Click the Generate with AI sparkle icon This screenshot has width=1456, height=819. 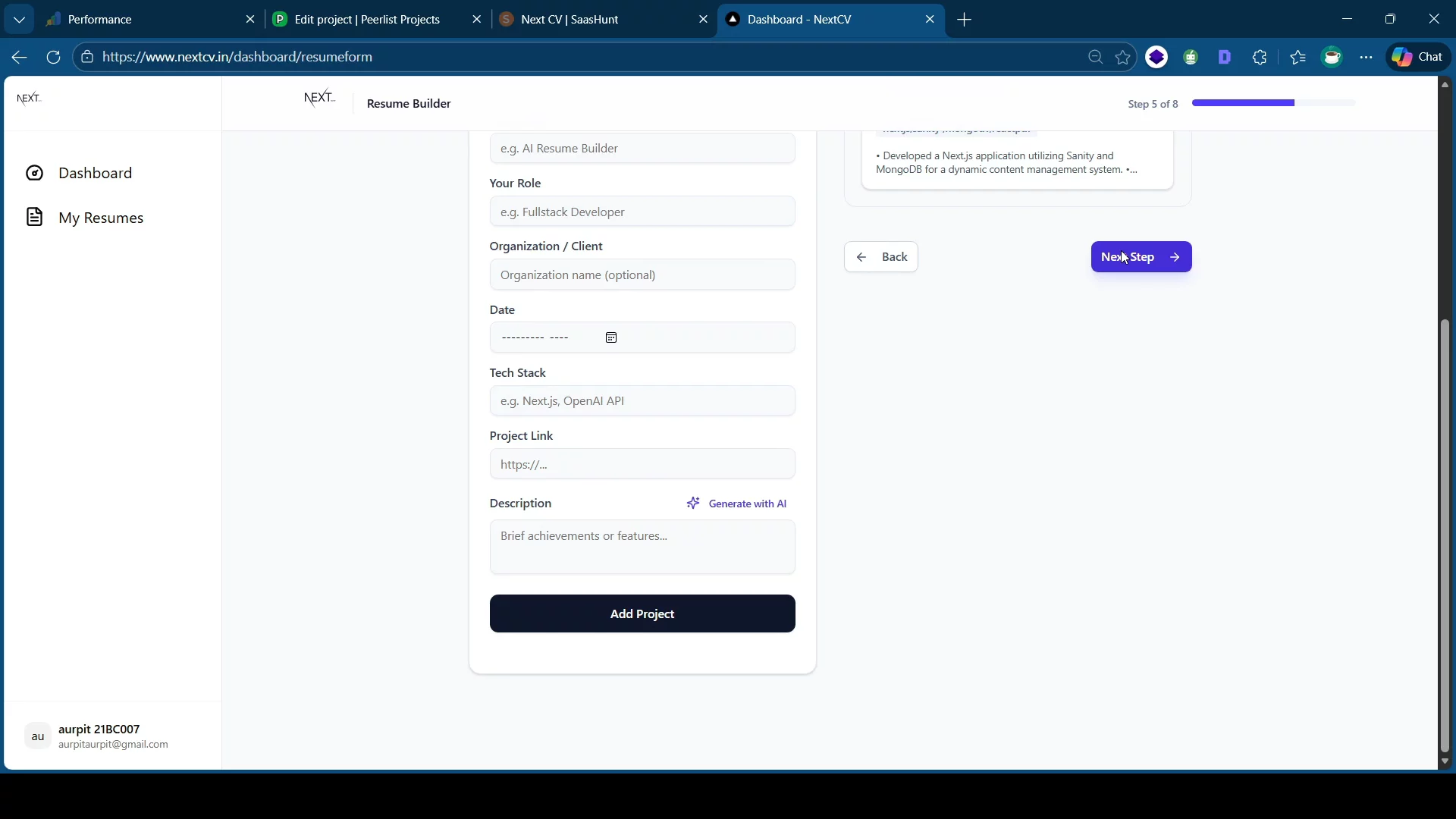click(693, 504)
